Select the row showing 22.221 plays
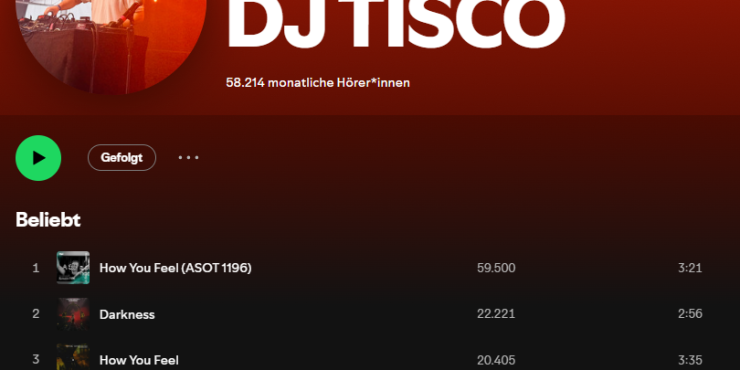Viewport: 740px width, 370px height. click(370, 314)
